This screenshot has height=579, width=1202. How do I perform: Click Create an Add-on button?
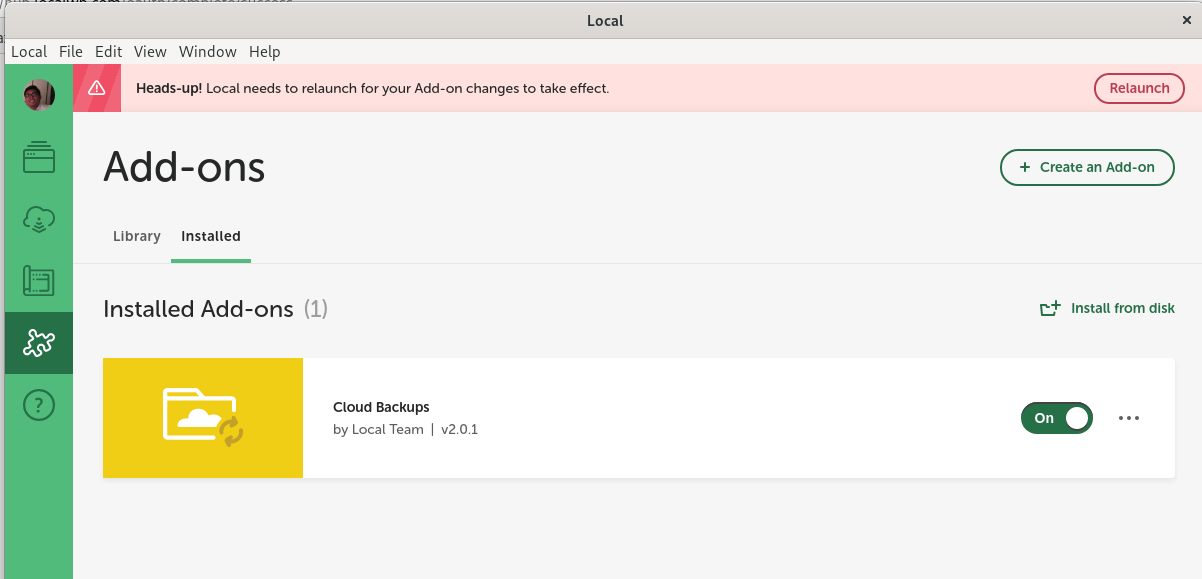click(x=1087, y=167)
